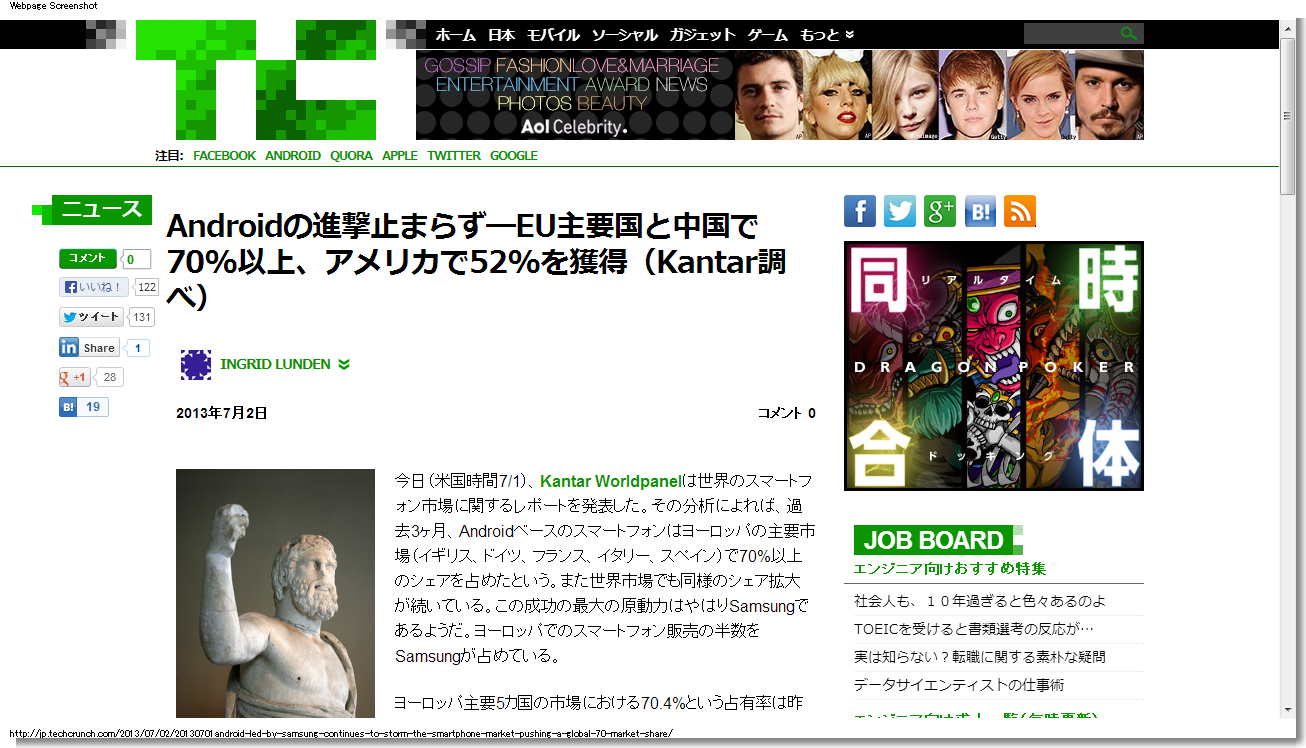
Task: Select the ソーシャル menu item
Action: 624,34
